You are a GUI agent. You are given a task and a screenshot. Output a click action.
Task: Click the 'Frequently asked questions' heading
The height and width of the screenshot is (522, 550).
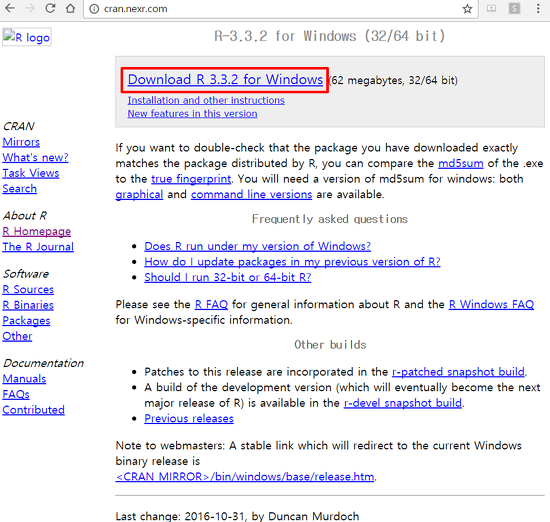(330, 219)
